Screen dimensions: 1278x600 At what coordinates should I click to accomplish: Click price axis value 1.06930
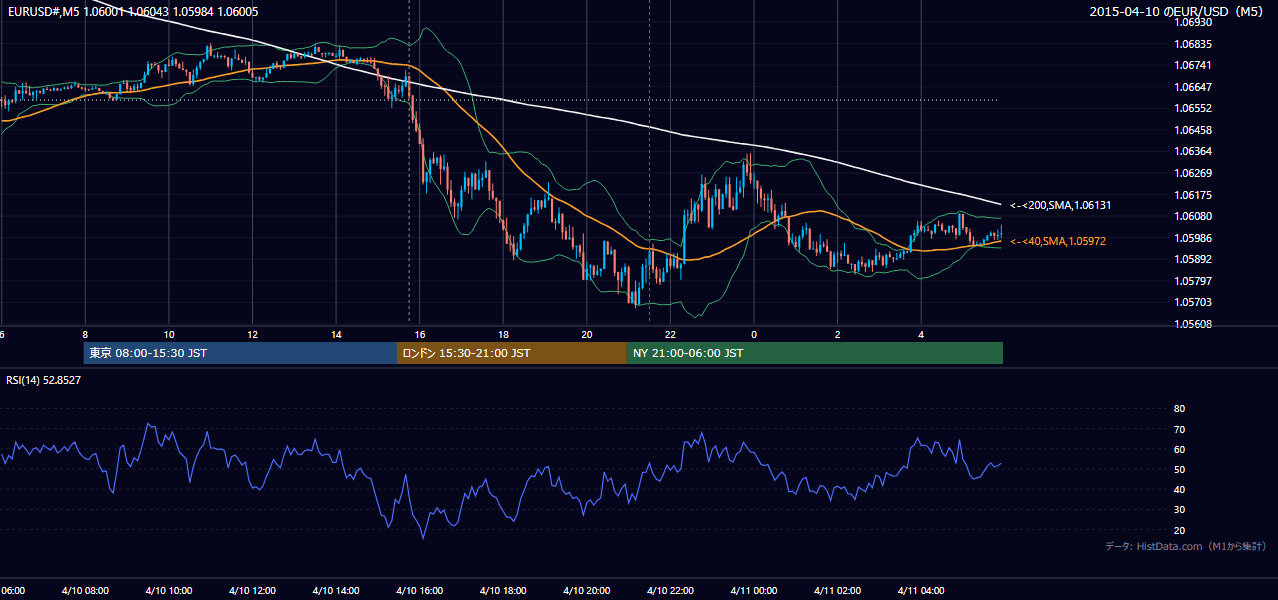pos(1194,22)
